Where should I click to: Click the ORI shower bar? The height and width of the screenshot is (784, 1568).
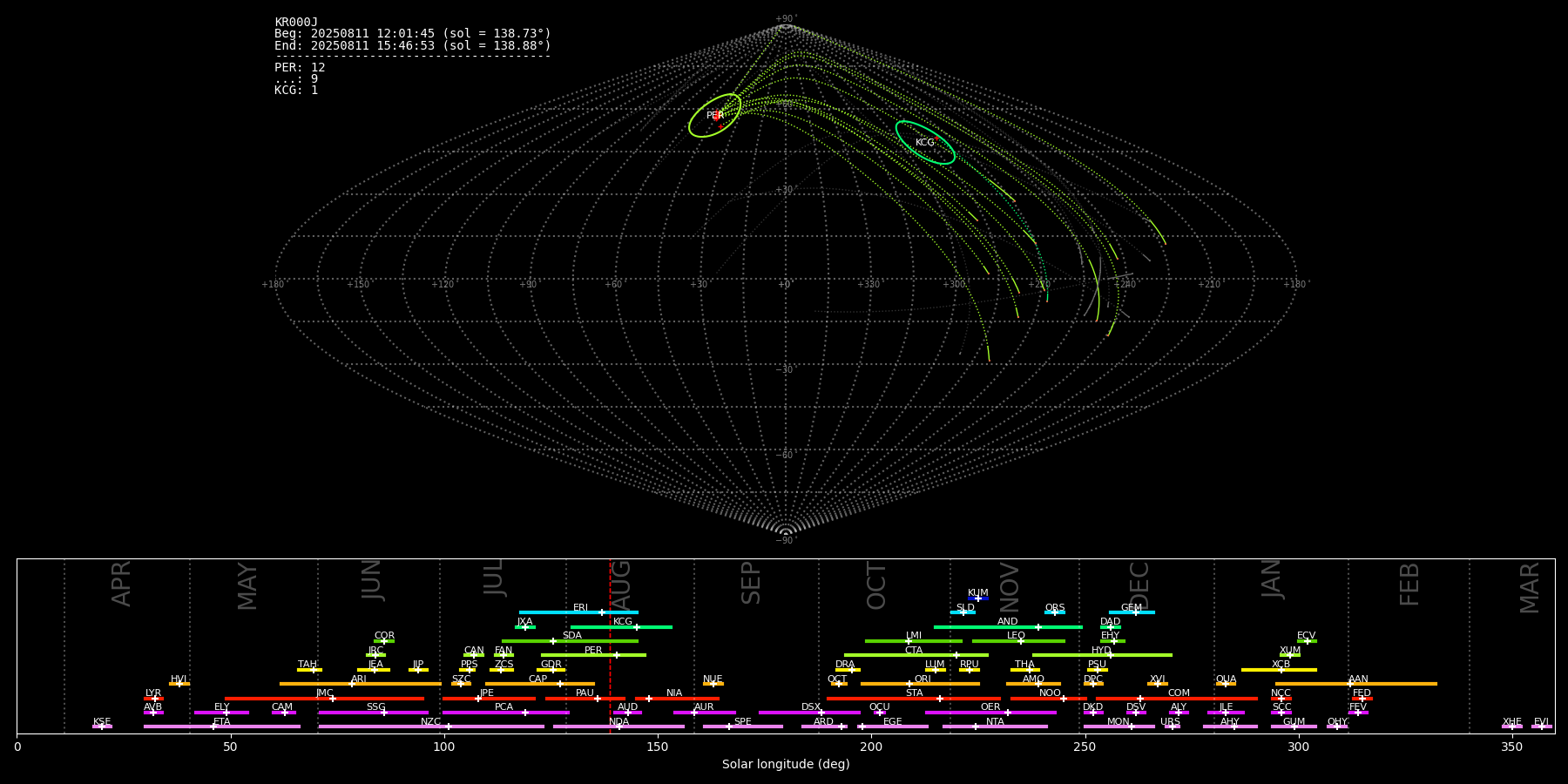[920, 684]
